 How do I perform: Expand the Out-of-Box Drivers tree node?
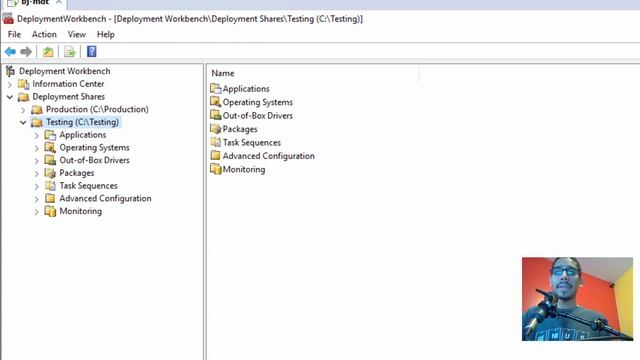pos(37,161)
